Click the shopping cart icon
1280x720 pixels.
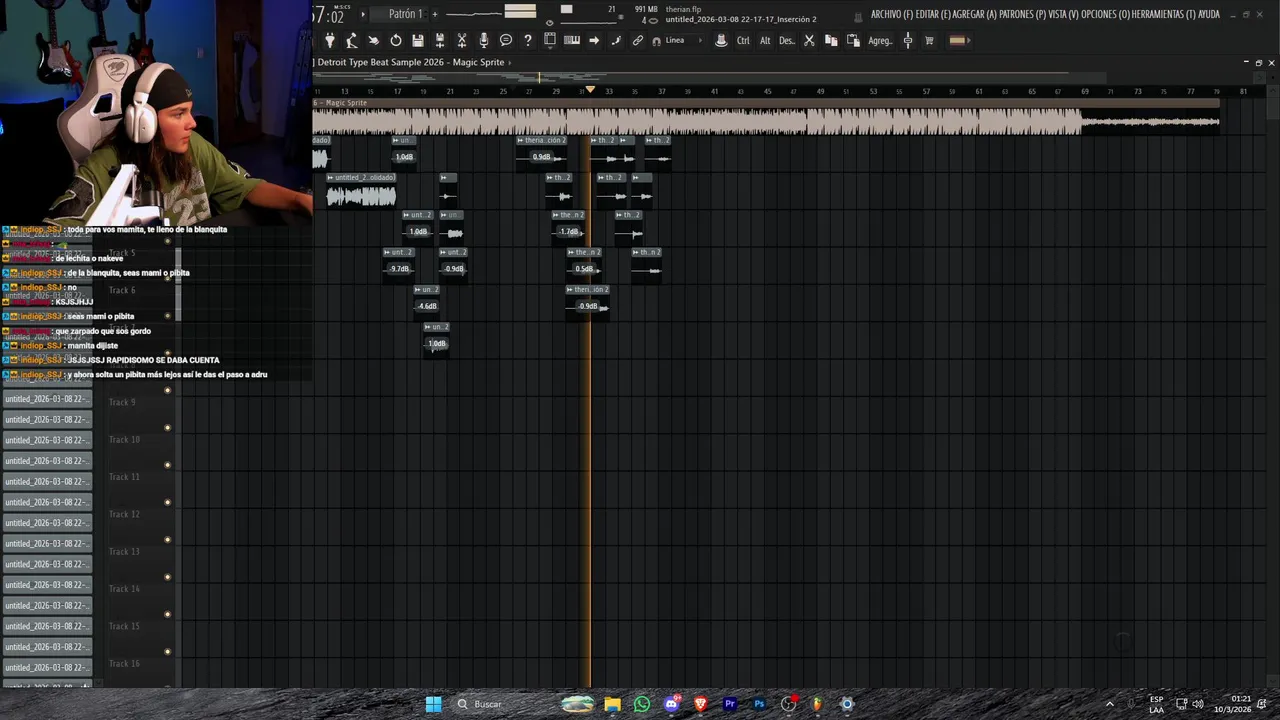tap(929, 40)
